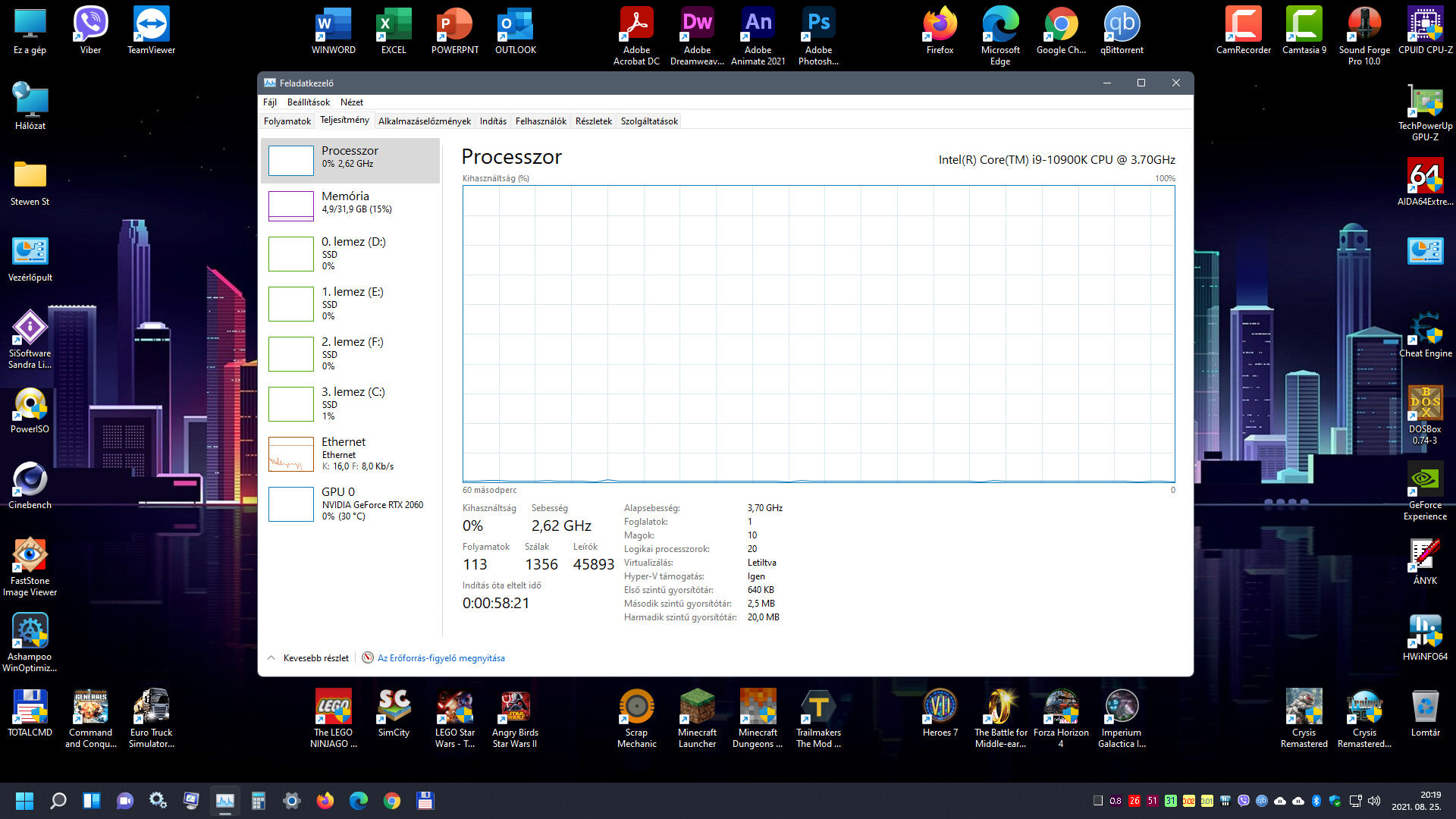Viewport: 1456px width, 819px height.
Task: Select the 3. lemez (C:) disk entry
Action: 350,403
